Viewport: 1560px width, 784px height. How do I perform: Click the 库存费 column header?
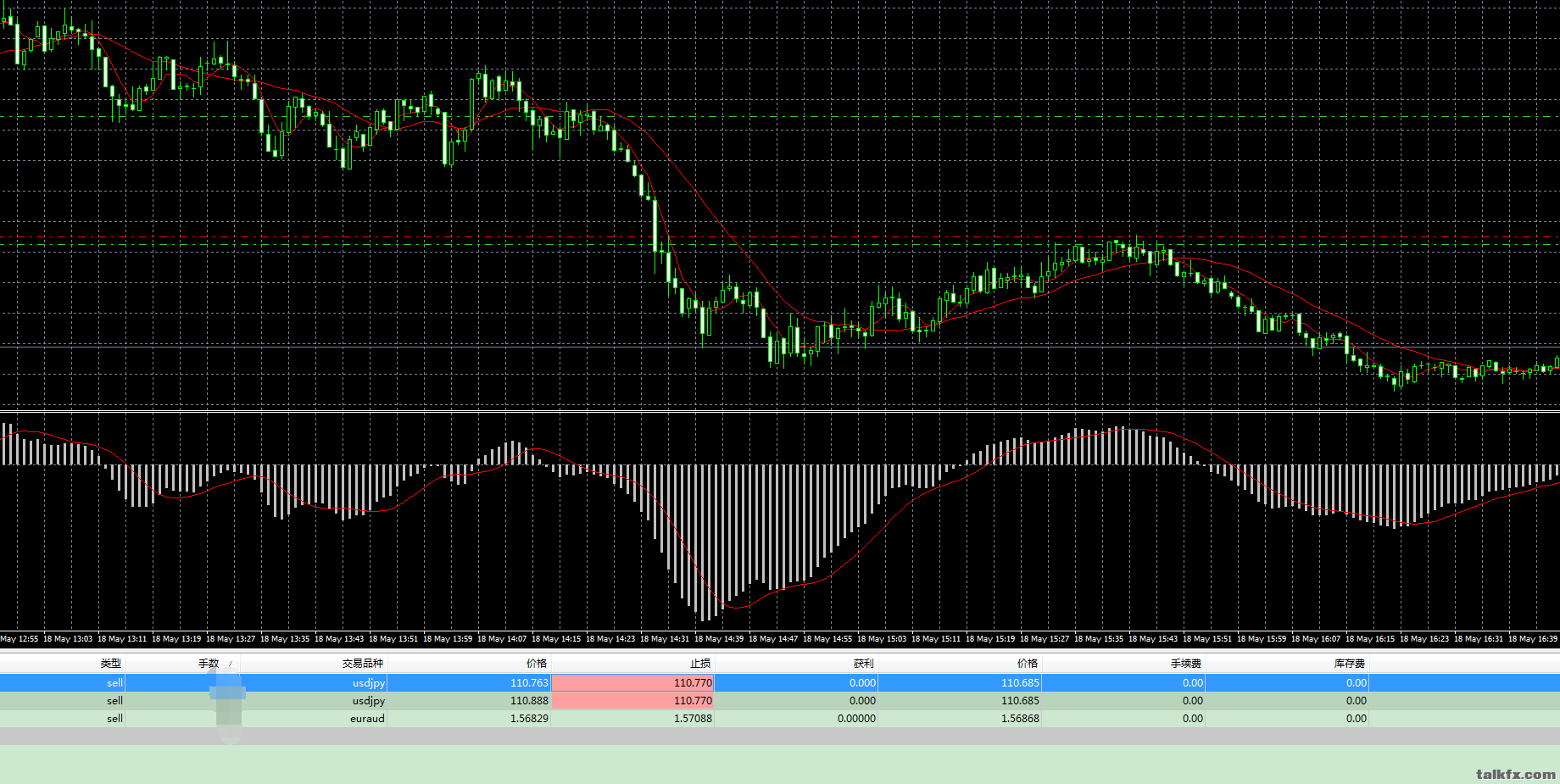point(1350,664)
